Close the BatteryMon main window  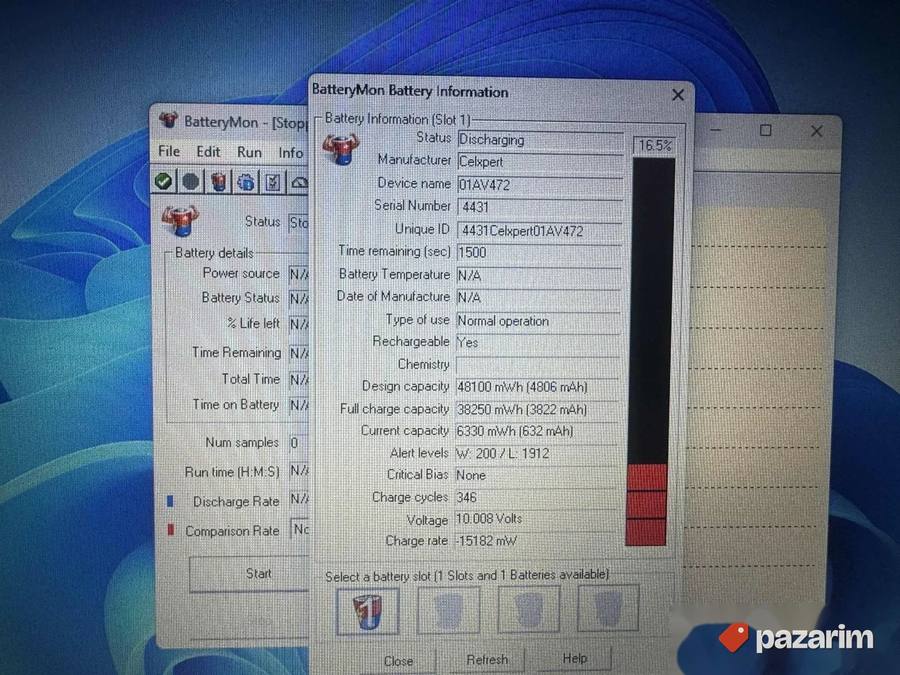tap(817, 131)
